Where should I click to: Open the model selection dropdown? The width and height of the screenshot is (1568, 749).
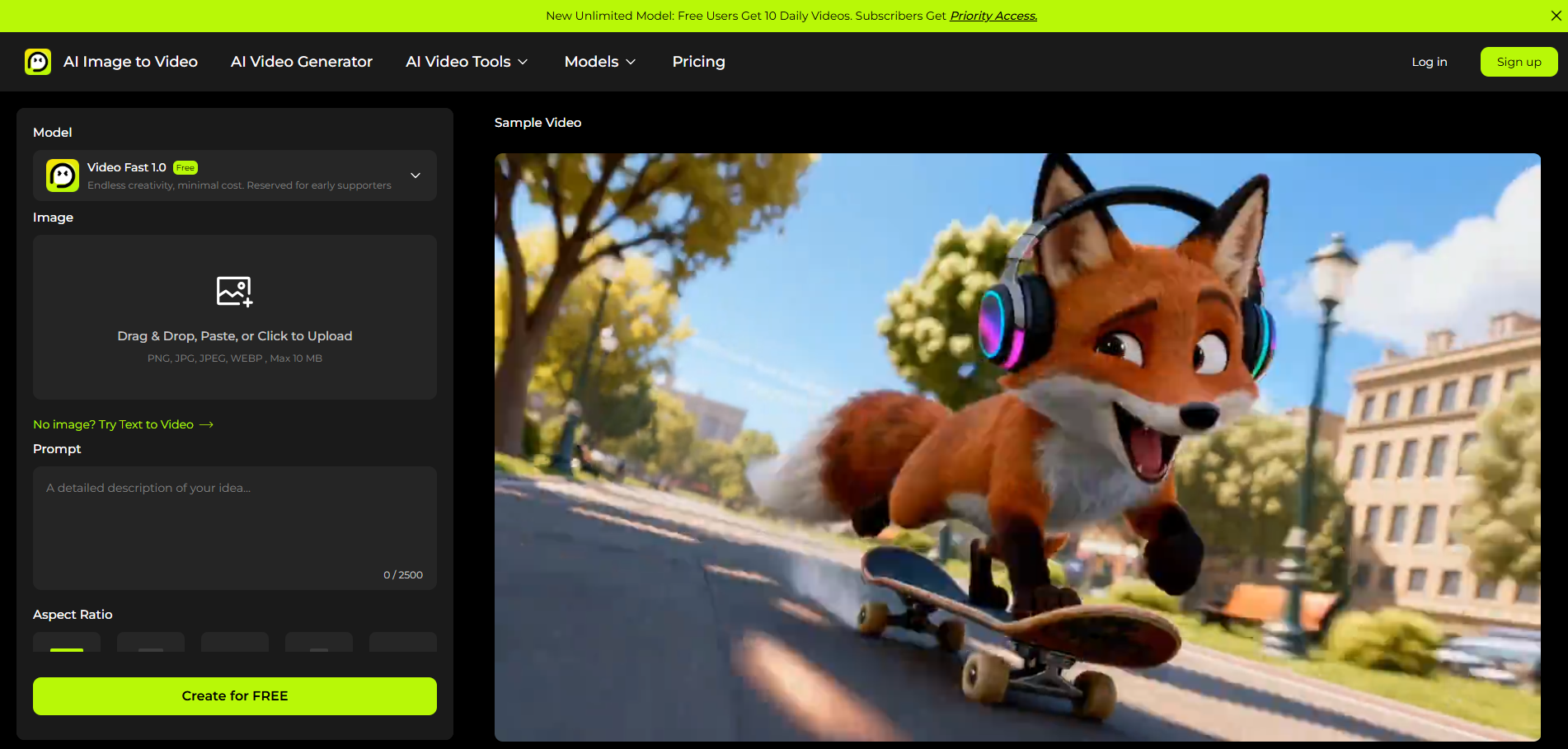tap(415, 176)
